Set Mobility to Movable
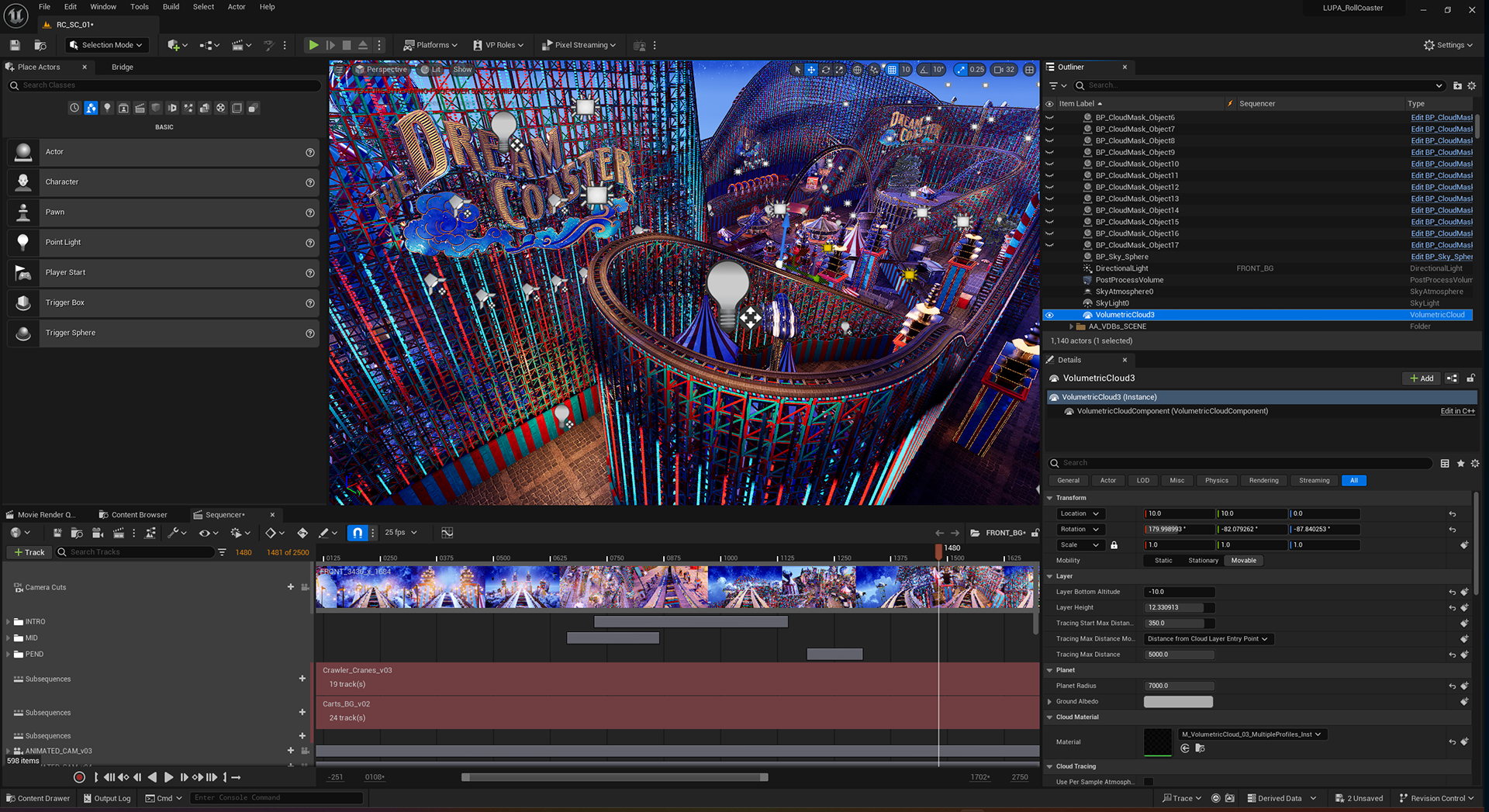 pyautogui.click(x=1243, y=561)
